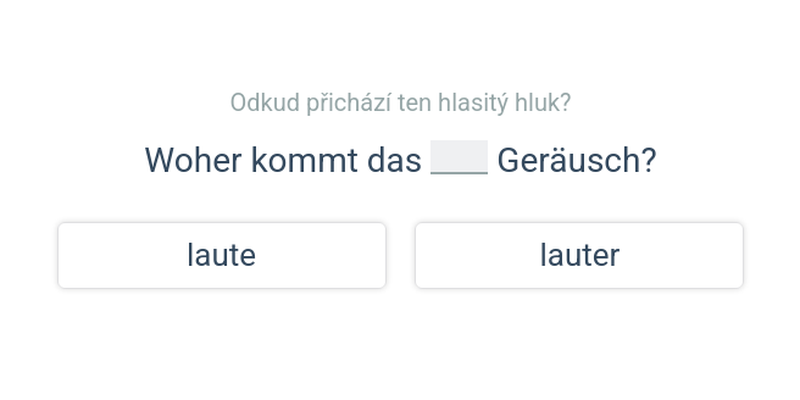Fill the gap with the adjective ending in -e
This screenshot has height=400, width=800.
coord(221,255)
